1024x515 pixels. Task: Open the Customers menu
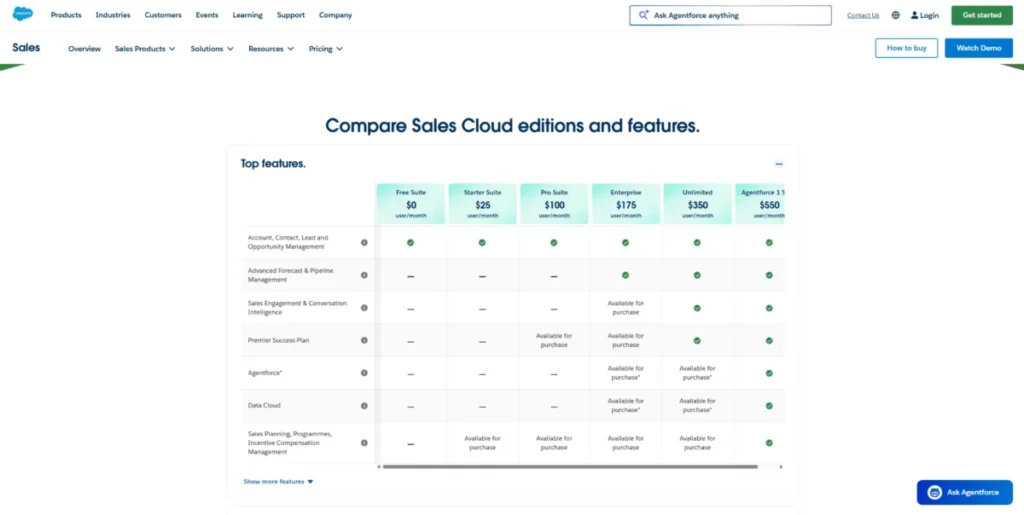[x=163, y=15]
